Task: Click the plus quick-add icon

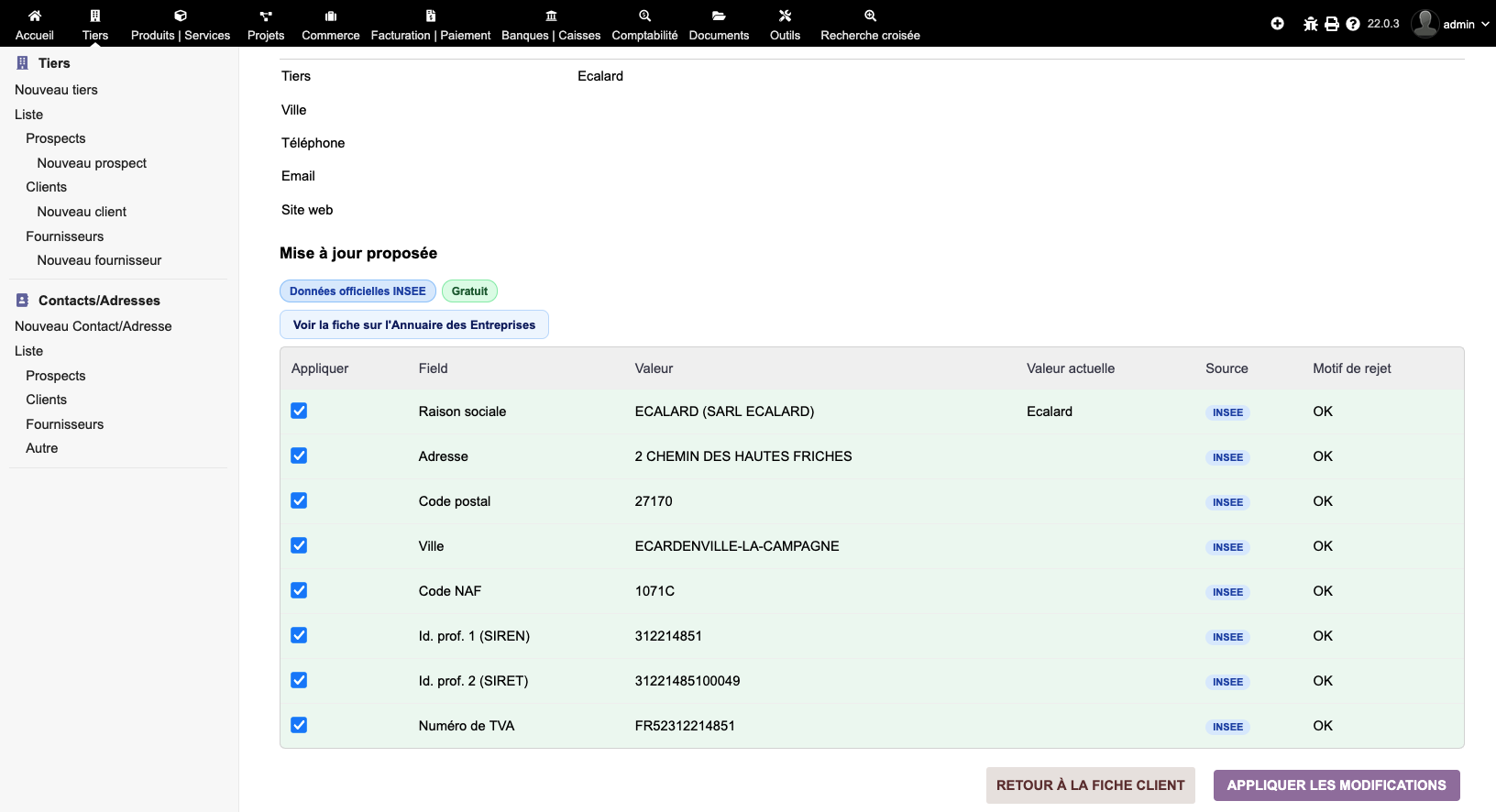Action: point(1277,24)
